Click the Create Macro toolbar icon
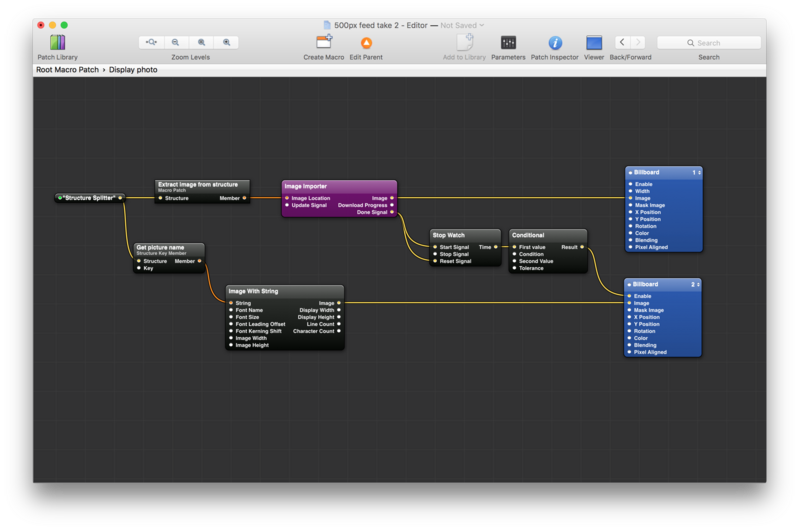Screen dimensions: 799x530 324,42
